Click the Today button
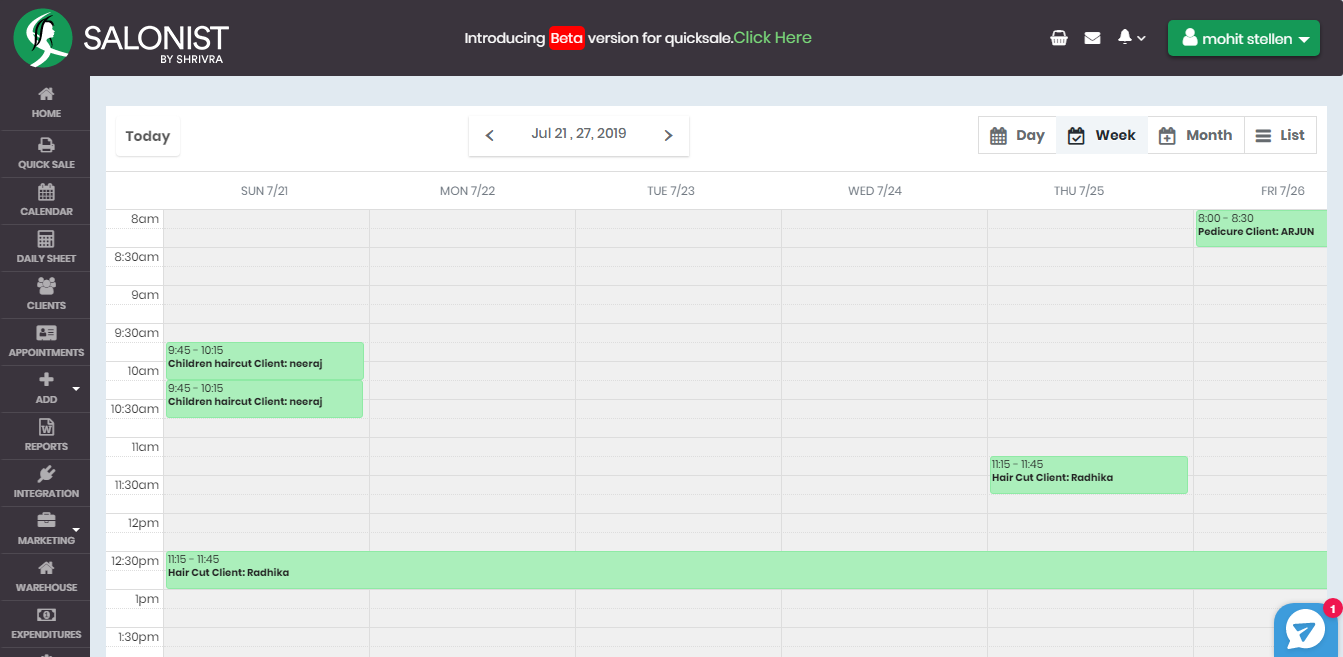 [147, 134]
